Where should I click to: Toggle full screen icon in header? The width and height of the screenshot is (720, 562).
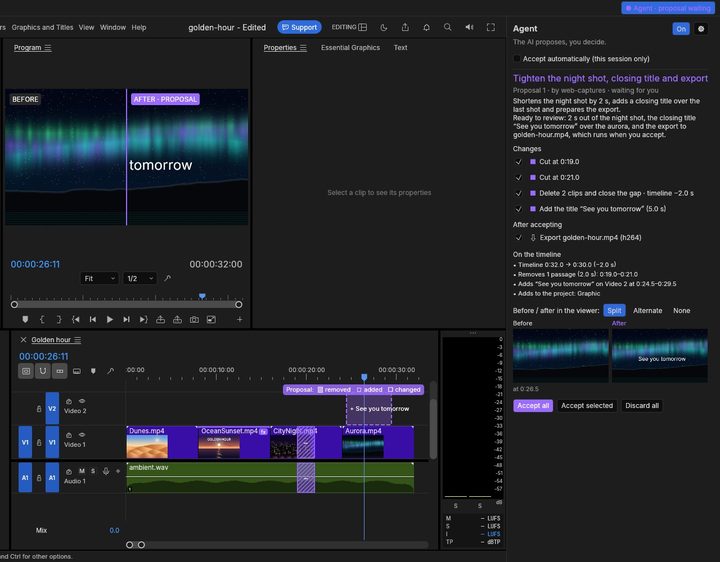[x=491, y=28]
